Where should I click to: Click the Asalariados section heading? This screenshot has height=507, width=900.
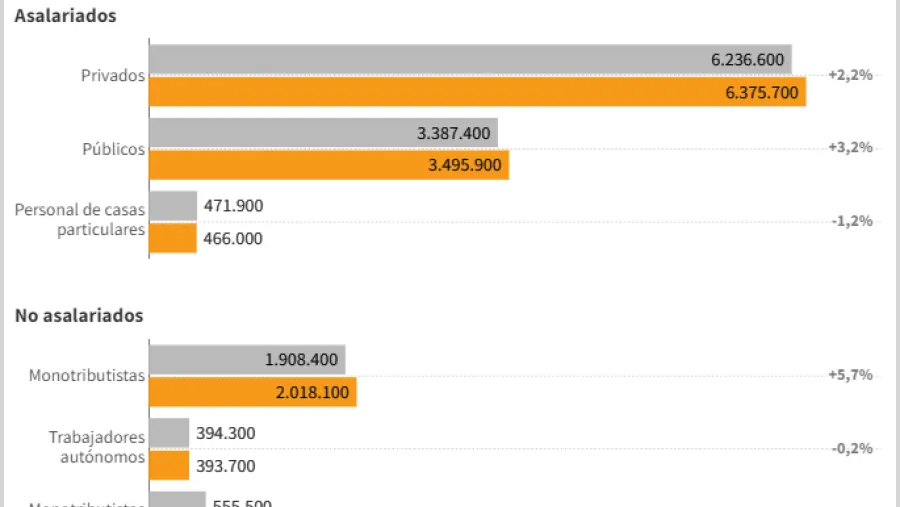pos(65,16)
